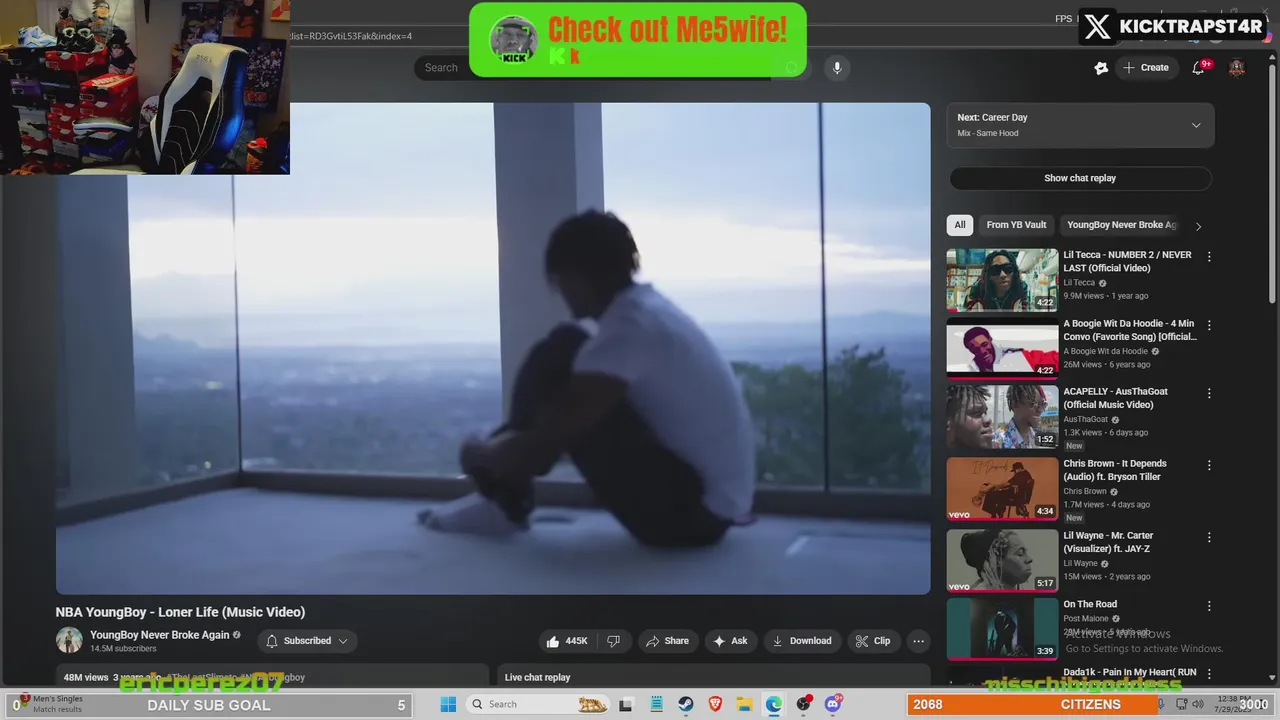Click the Share button

click(x=667, y=641)
